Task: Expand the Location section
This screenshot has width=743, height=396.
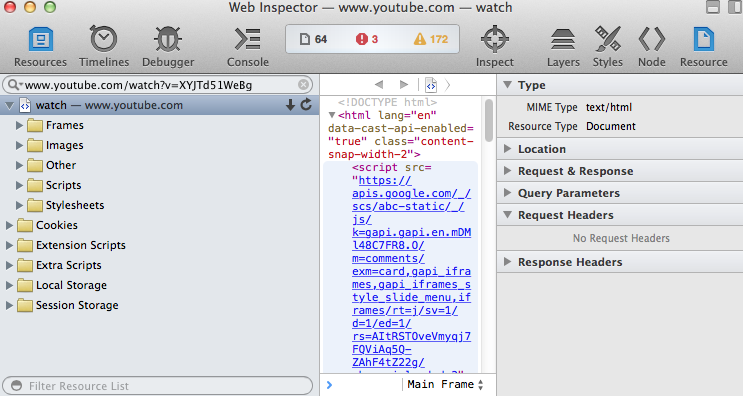Action: coord(507,149)
